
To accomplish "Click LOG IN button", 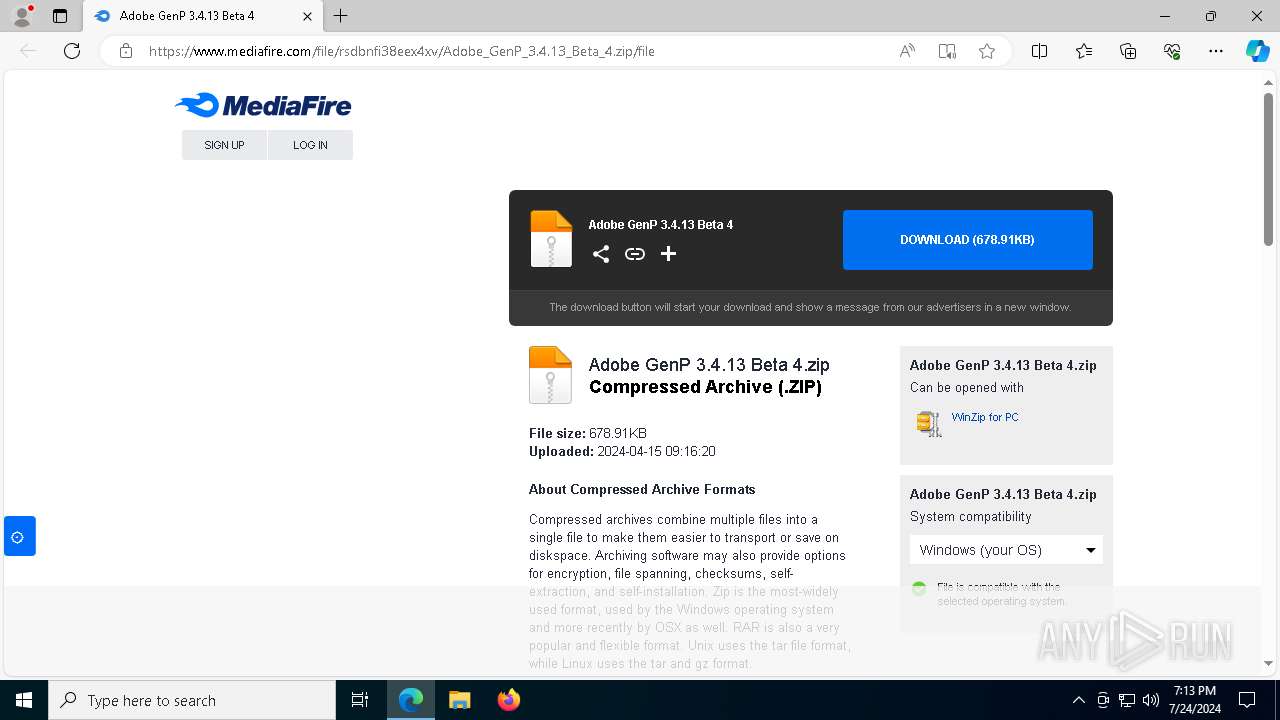I will (x=310, y=145).
